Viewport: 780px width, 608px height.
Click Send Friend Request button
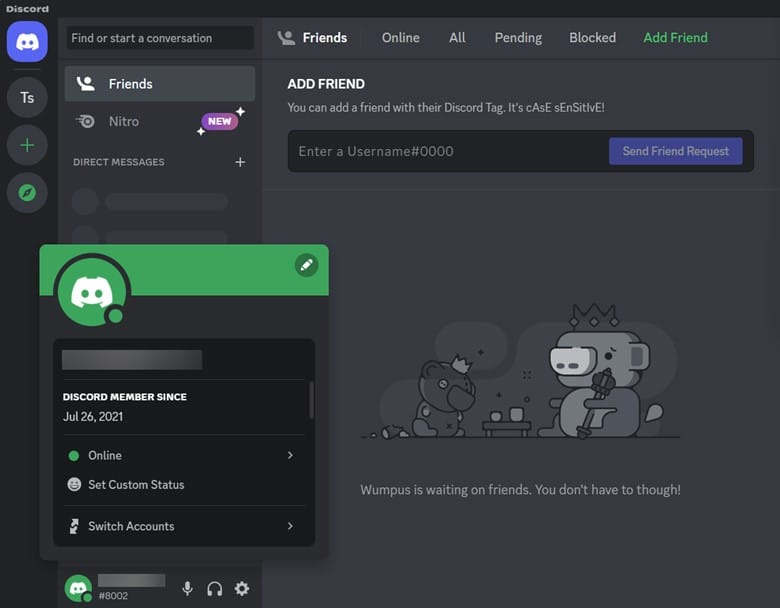(676, 151)
